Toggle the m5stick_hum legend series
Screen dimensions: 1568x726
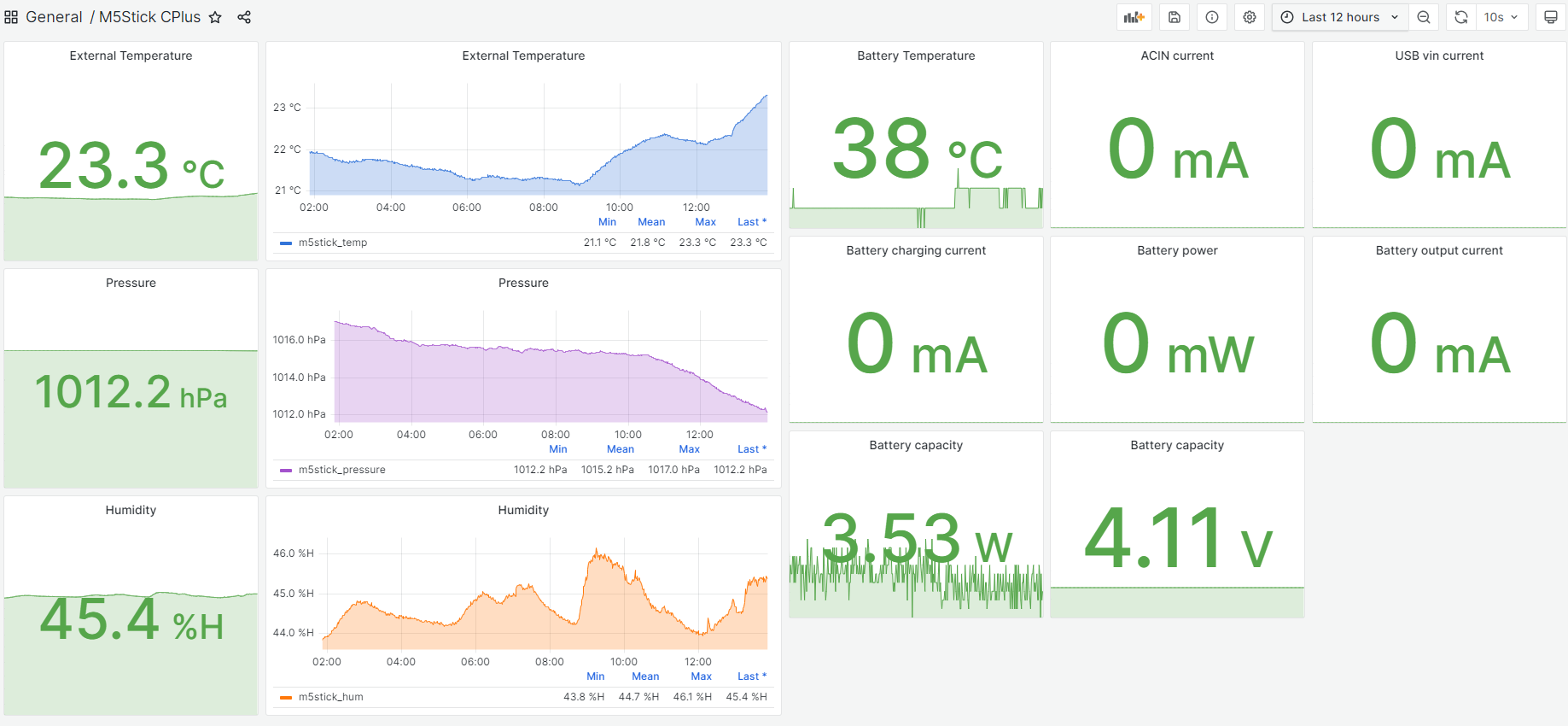(330, 697)
